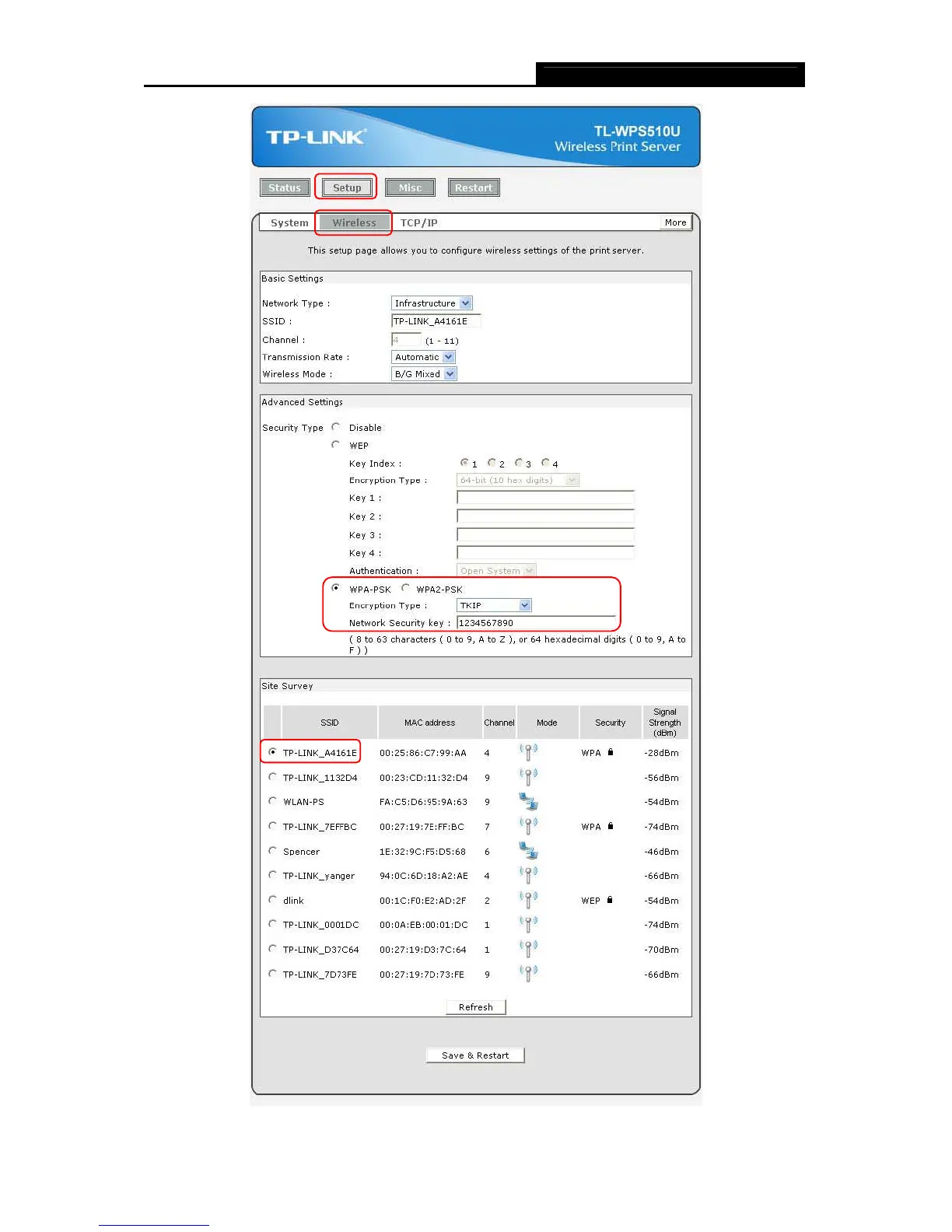Click the WPA lock icon for TP-LINK_7EFFBC
This screenshot has width=952, height=1232.
click(x=611, y=826)
